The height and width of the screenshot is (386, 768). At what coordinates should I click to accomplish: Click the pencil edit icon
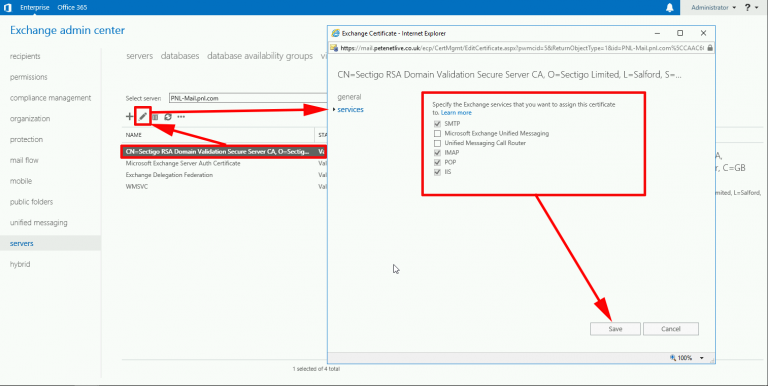(x=143, y=117)
